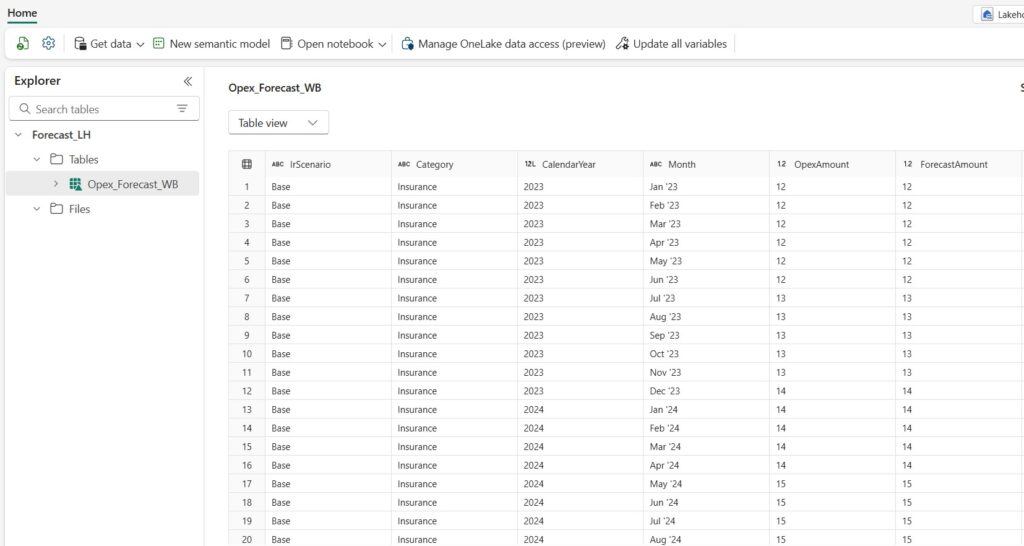
Task: Expand the Open notebook dropdown arrow
Action: 383,44
